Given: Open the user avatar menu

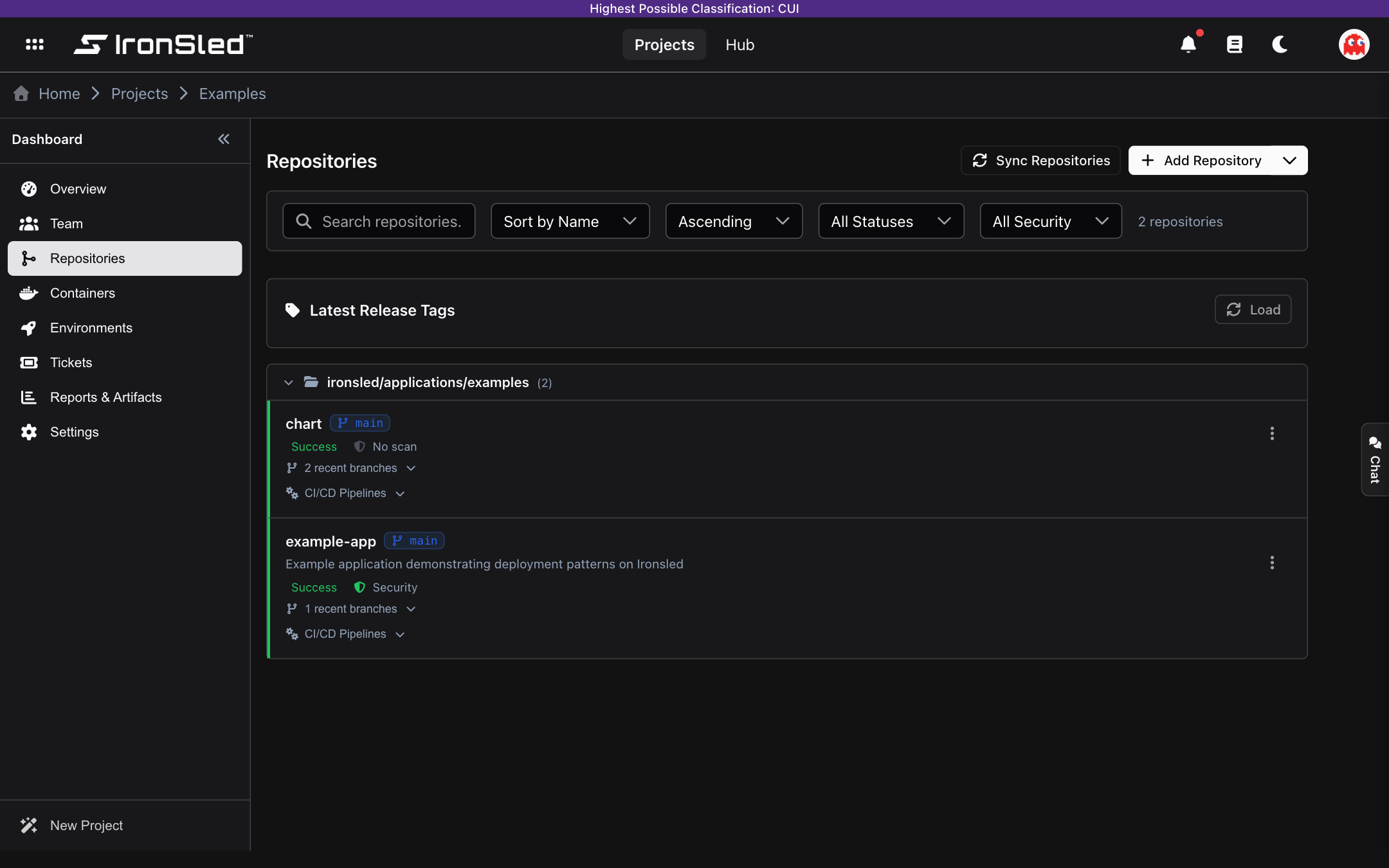Looking at the screenshot, I should tap(1354, 44).
